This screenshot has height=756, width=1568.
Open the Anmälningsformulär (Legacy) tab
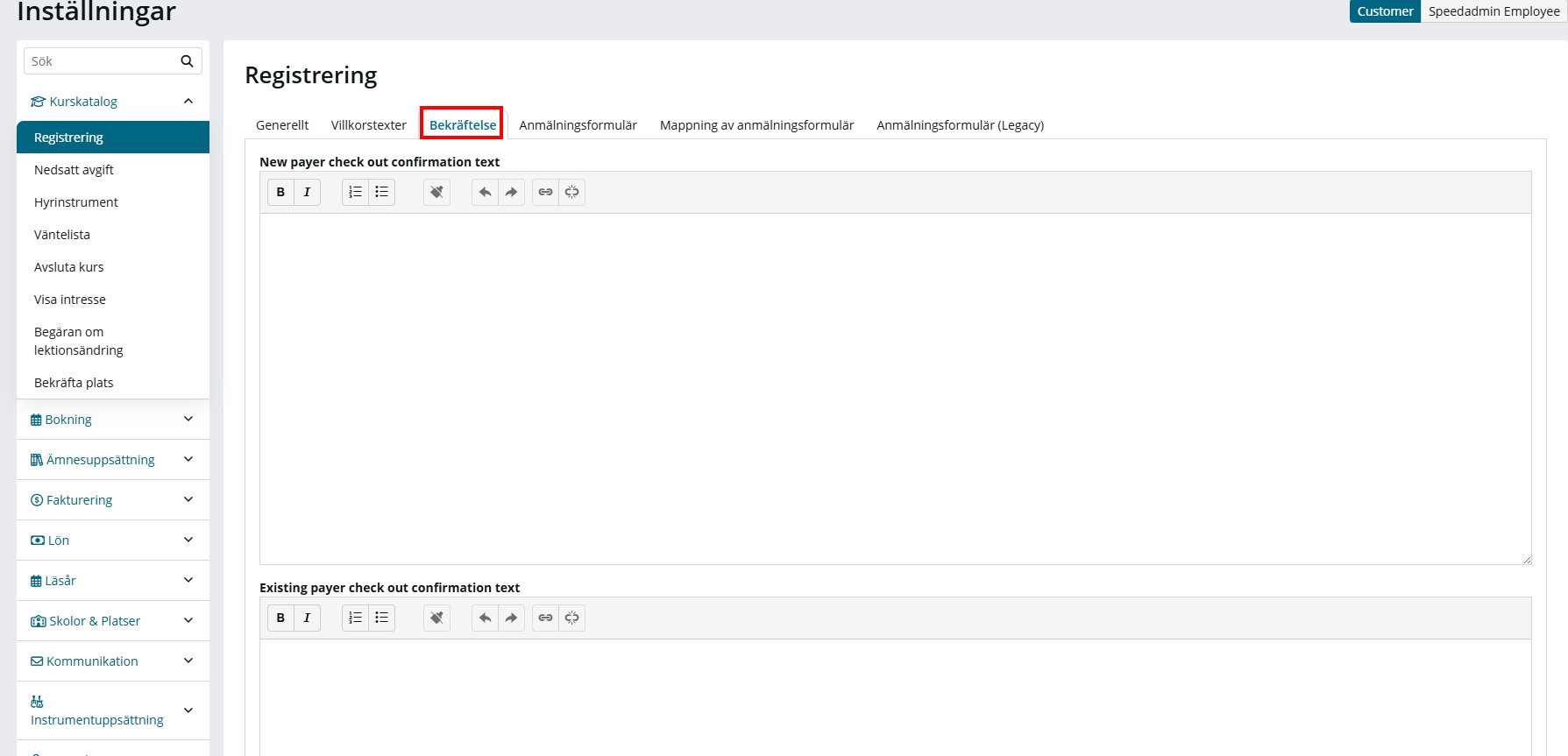coord(961,125)
